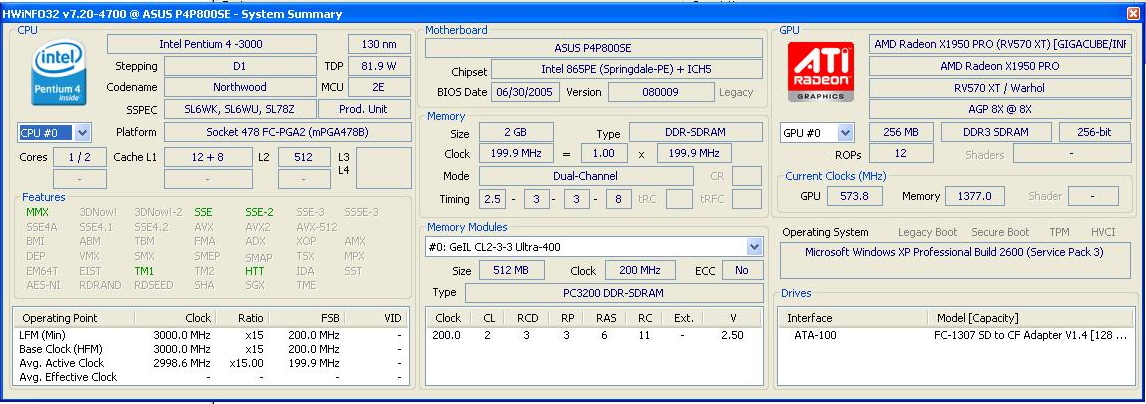Click the Socket 478 FC-PGA2 platform field

point(287,132)
